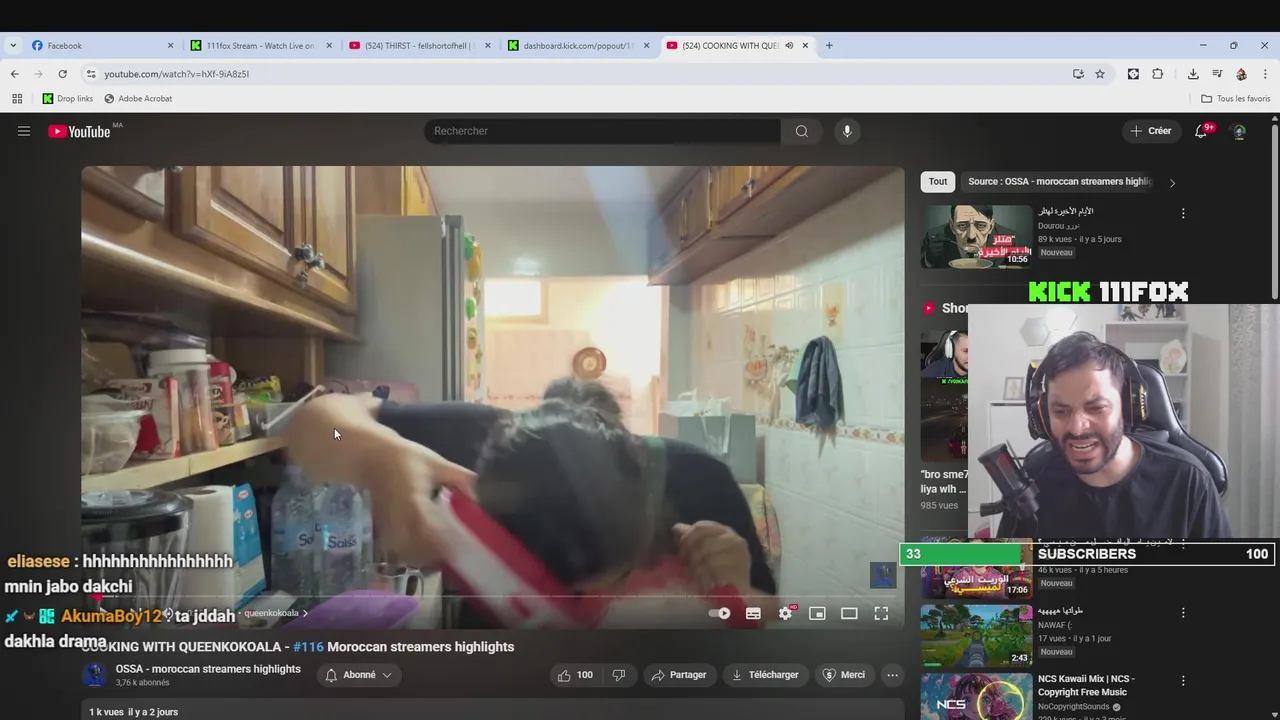
Task: View site information icon in address bar
Action: pos(91,74)
